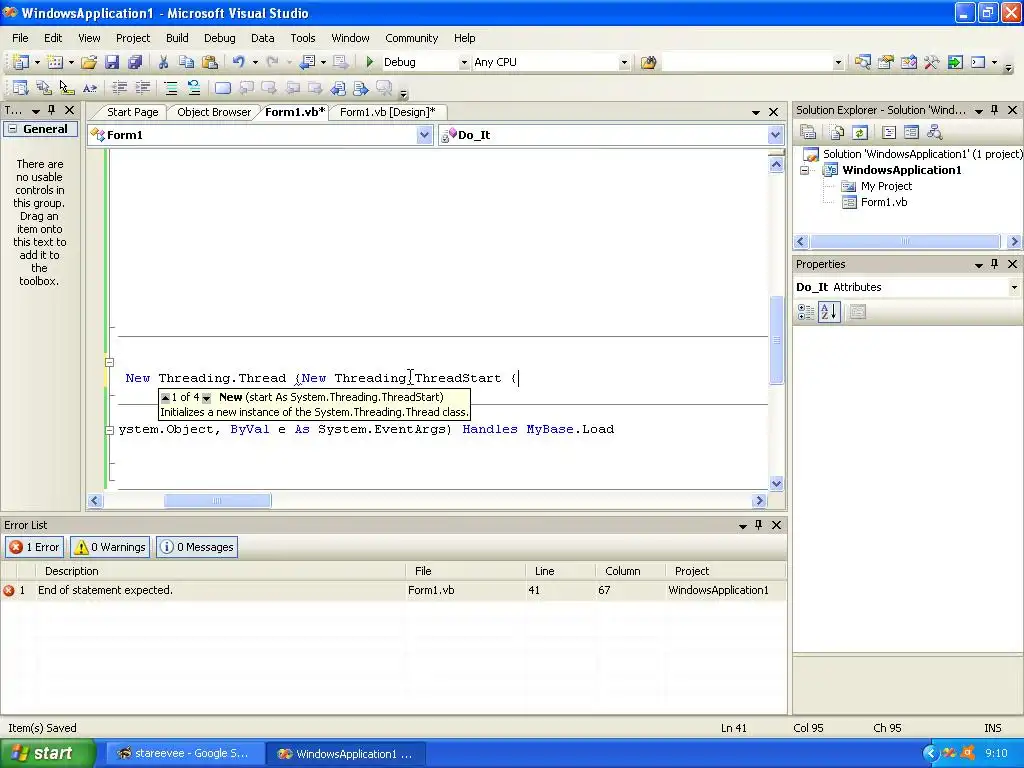The image size is (1024, 768).
Task: Click the Paste clipboard icon
Action: pyautogui.click(x=210, y=62)
